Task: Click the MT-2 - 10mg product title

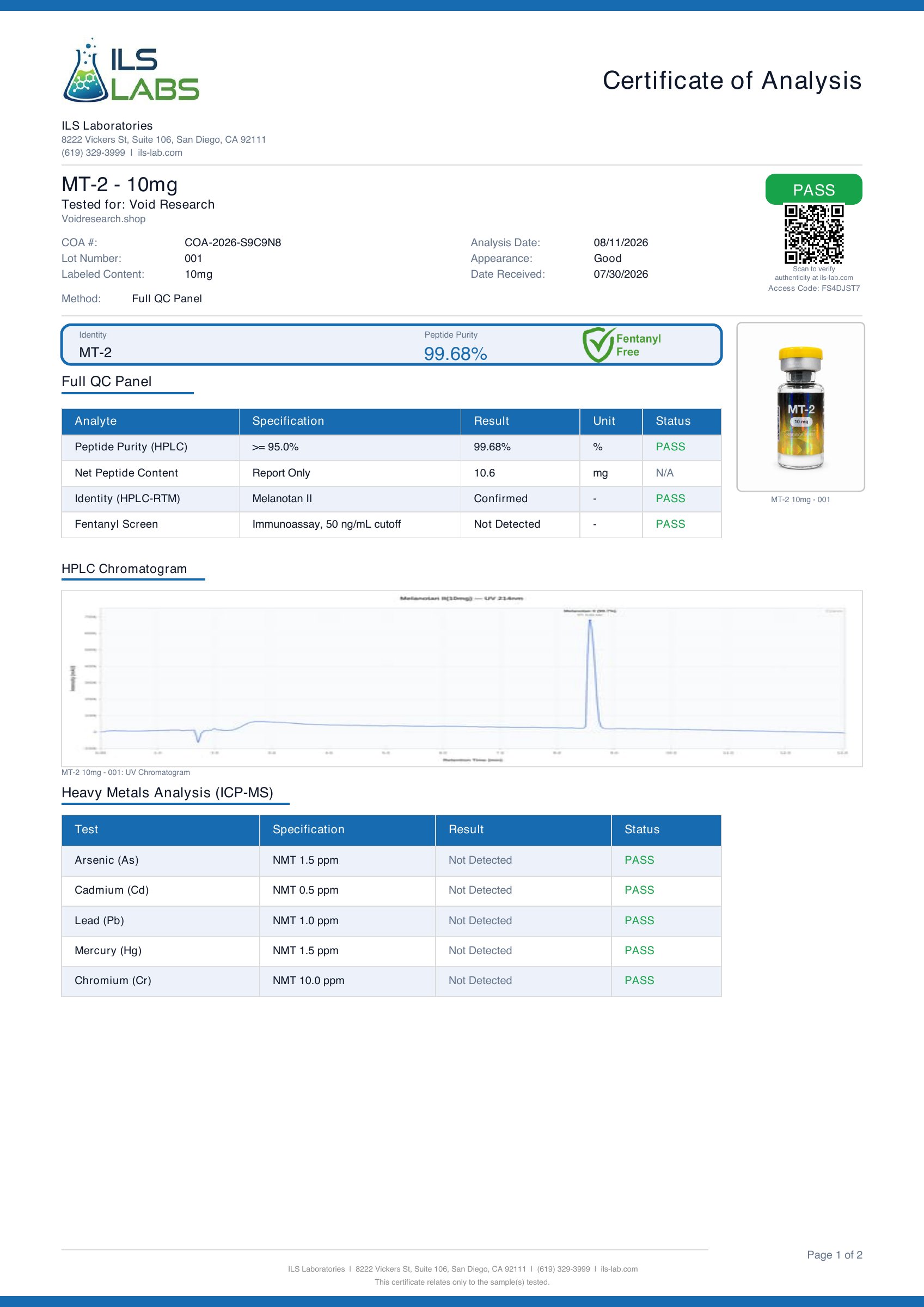Action: 120,185
